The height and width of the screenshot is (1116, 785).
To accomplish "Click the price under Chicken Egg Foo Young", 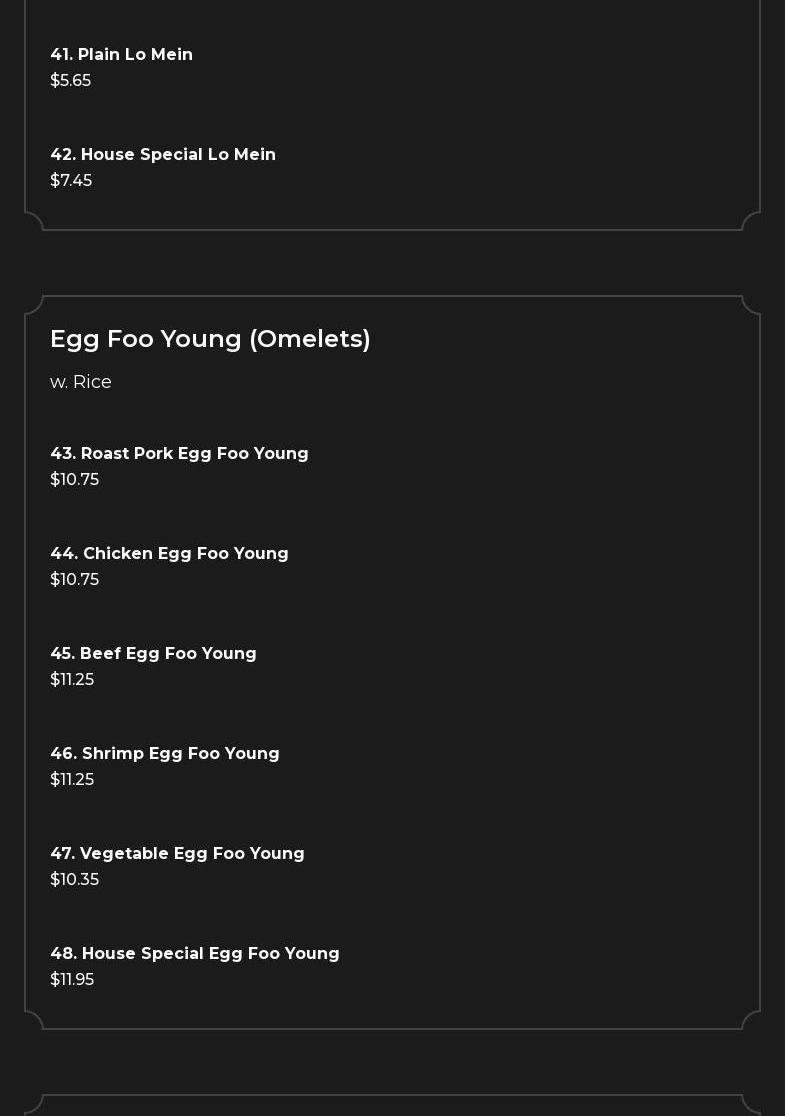I will (x=74, y=579).
